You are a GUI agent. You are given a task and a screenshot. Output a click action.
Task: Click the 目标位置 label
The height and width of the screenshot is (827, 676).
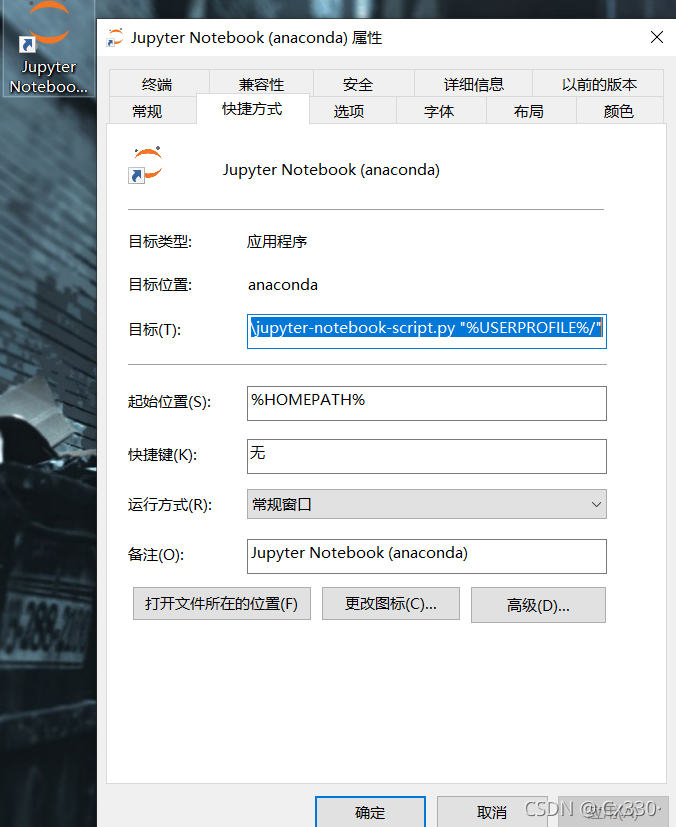click(x=160, y=285)
